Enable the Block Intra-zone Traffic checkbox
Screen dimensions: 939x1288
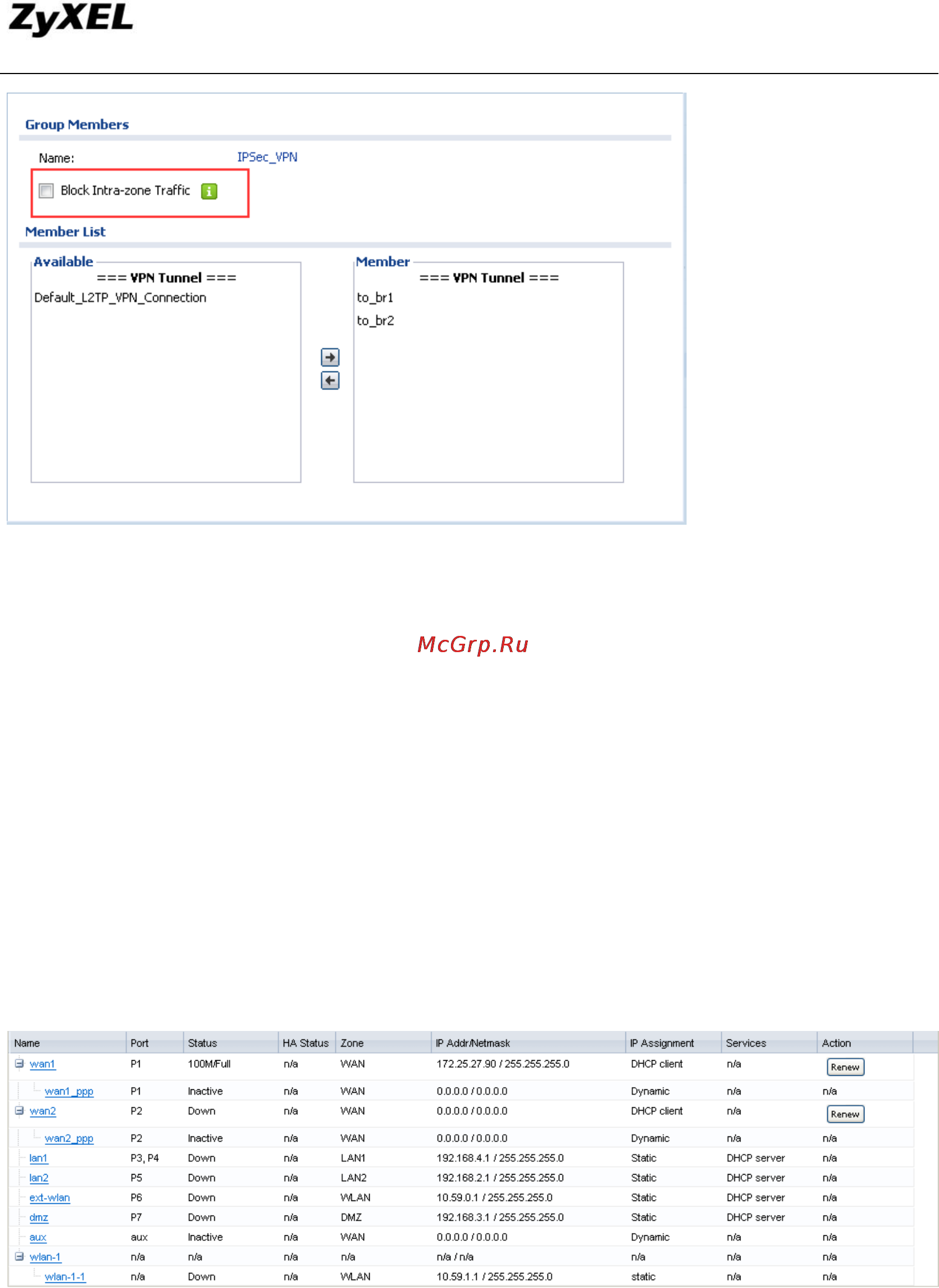[46, 190]
